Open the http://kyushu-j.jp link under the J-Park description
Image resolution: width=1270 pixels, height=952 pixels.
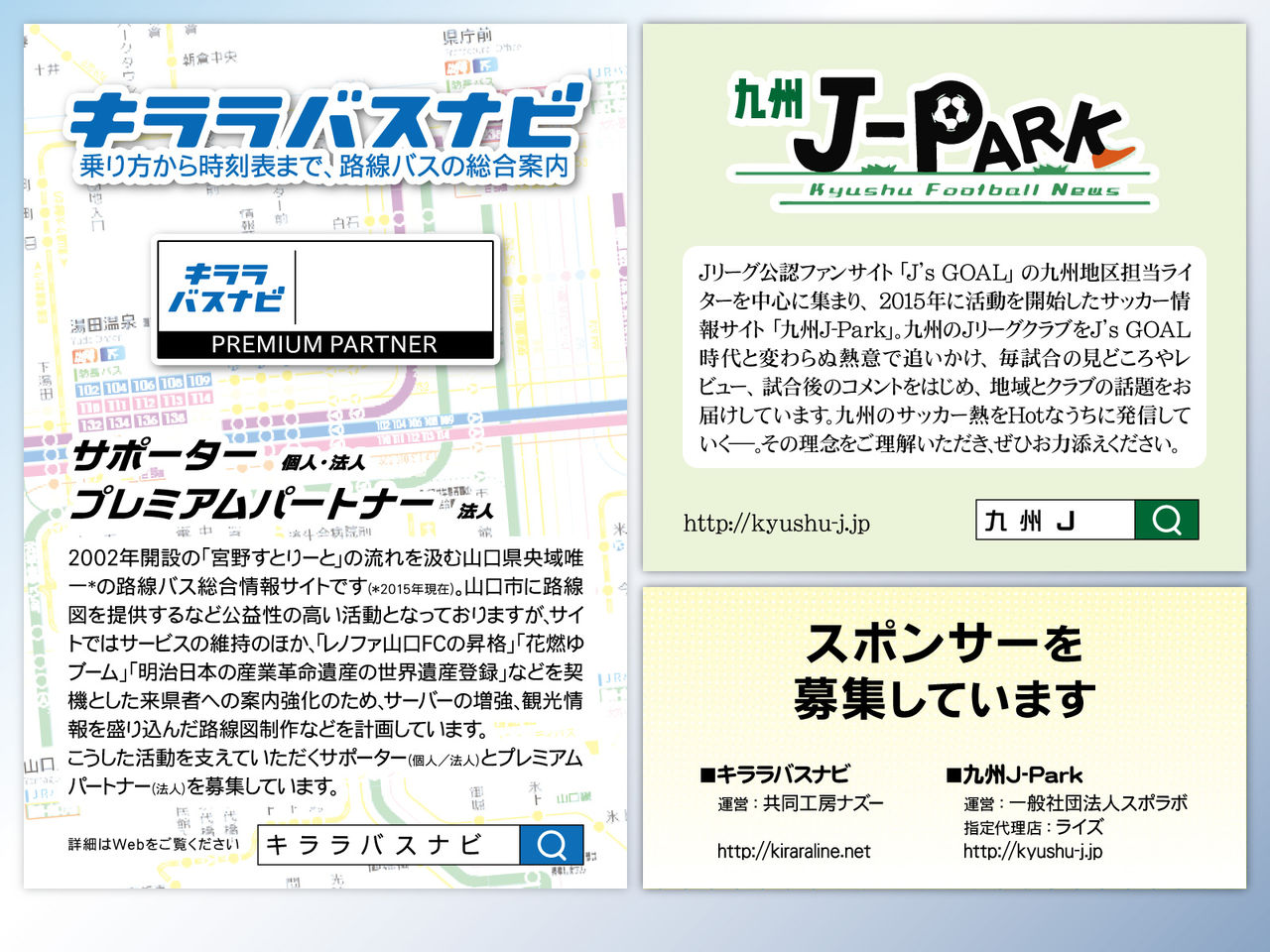click(776, 523)
